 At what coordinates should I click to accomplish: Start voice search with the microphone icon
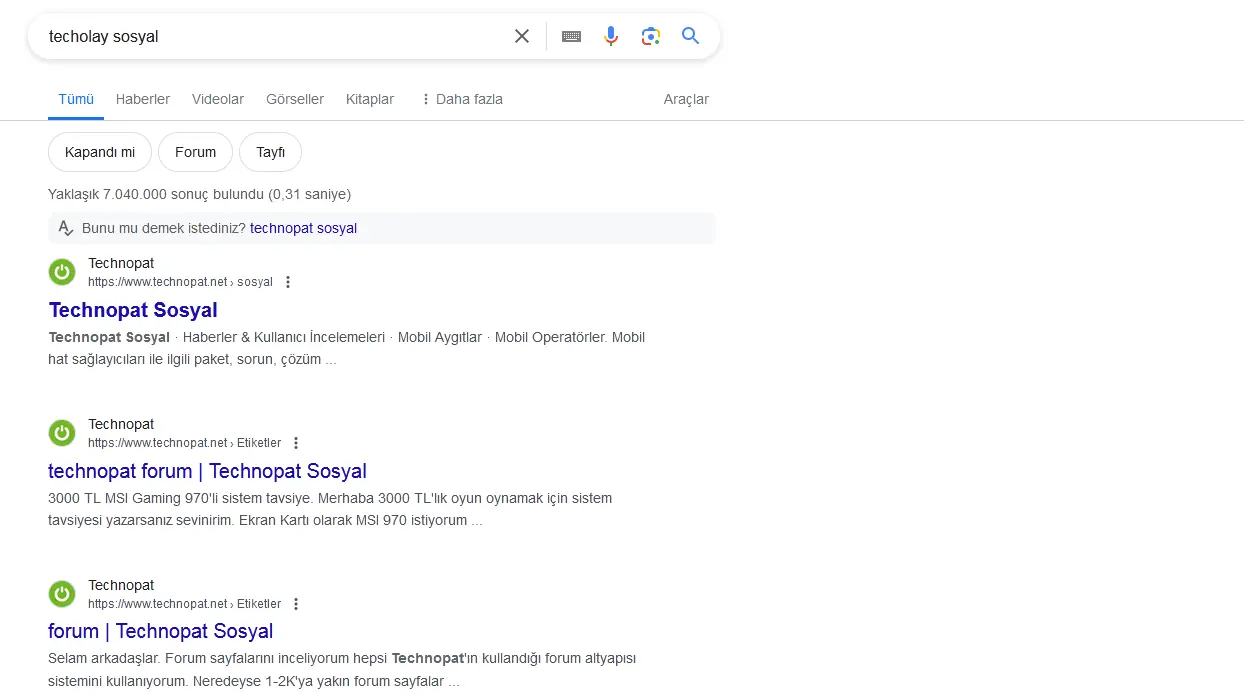click(x=611, y=36)
